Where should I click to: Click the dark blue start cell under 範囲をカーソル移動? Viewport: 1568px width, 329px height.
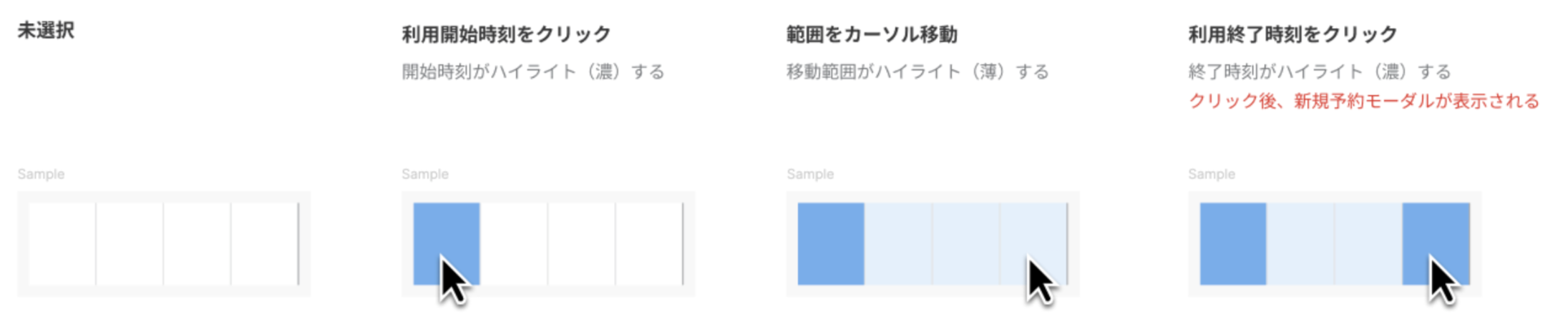tap(831, 244)
